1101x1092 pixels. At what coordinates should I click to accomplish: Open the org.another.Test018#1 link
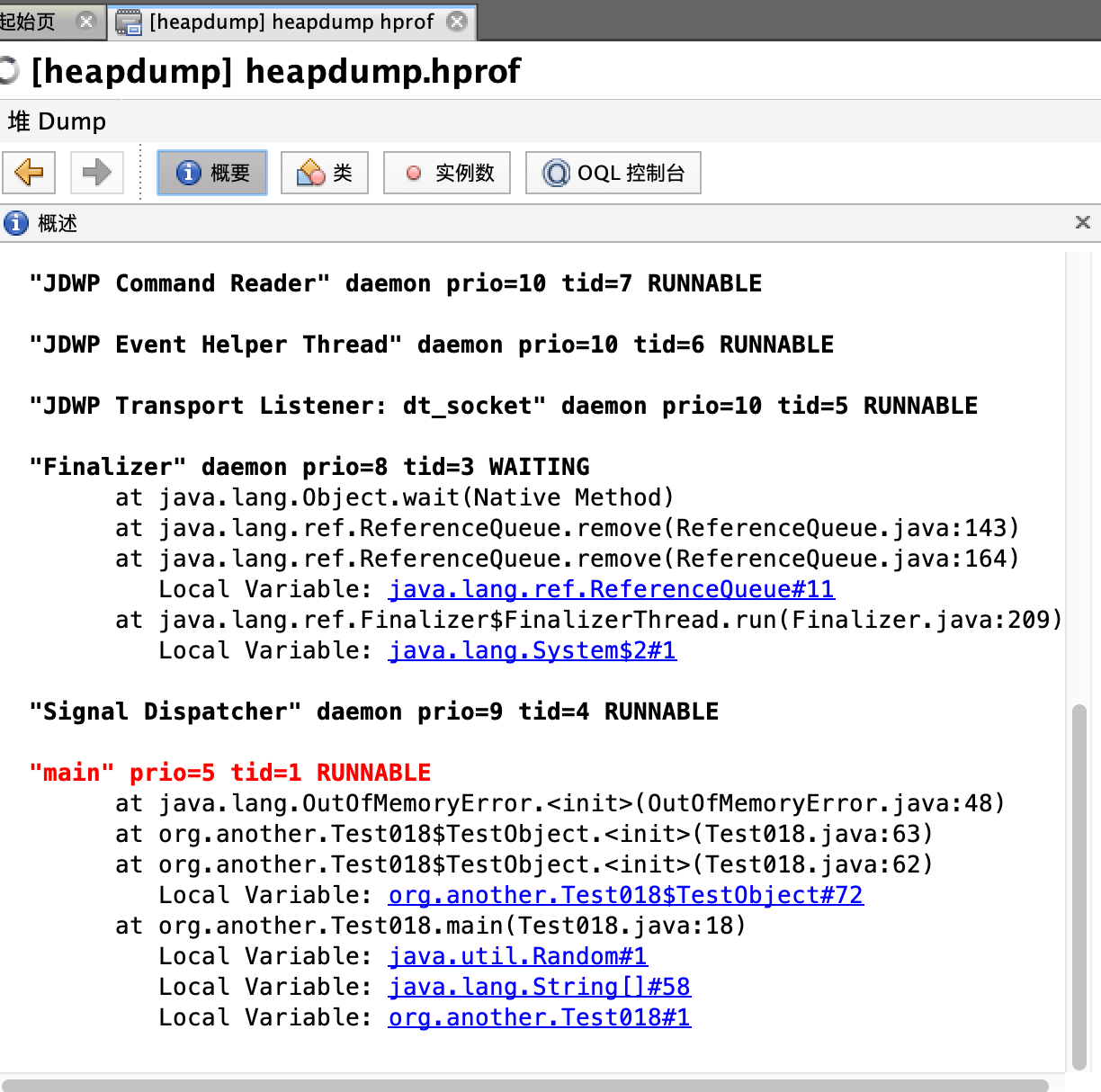pos(540,1017)
